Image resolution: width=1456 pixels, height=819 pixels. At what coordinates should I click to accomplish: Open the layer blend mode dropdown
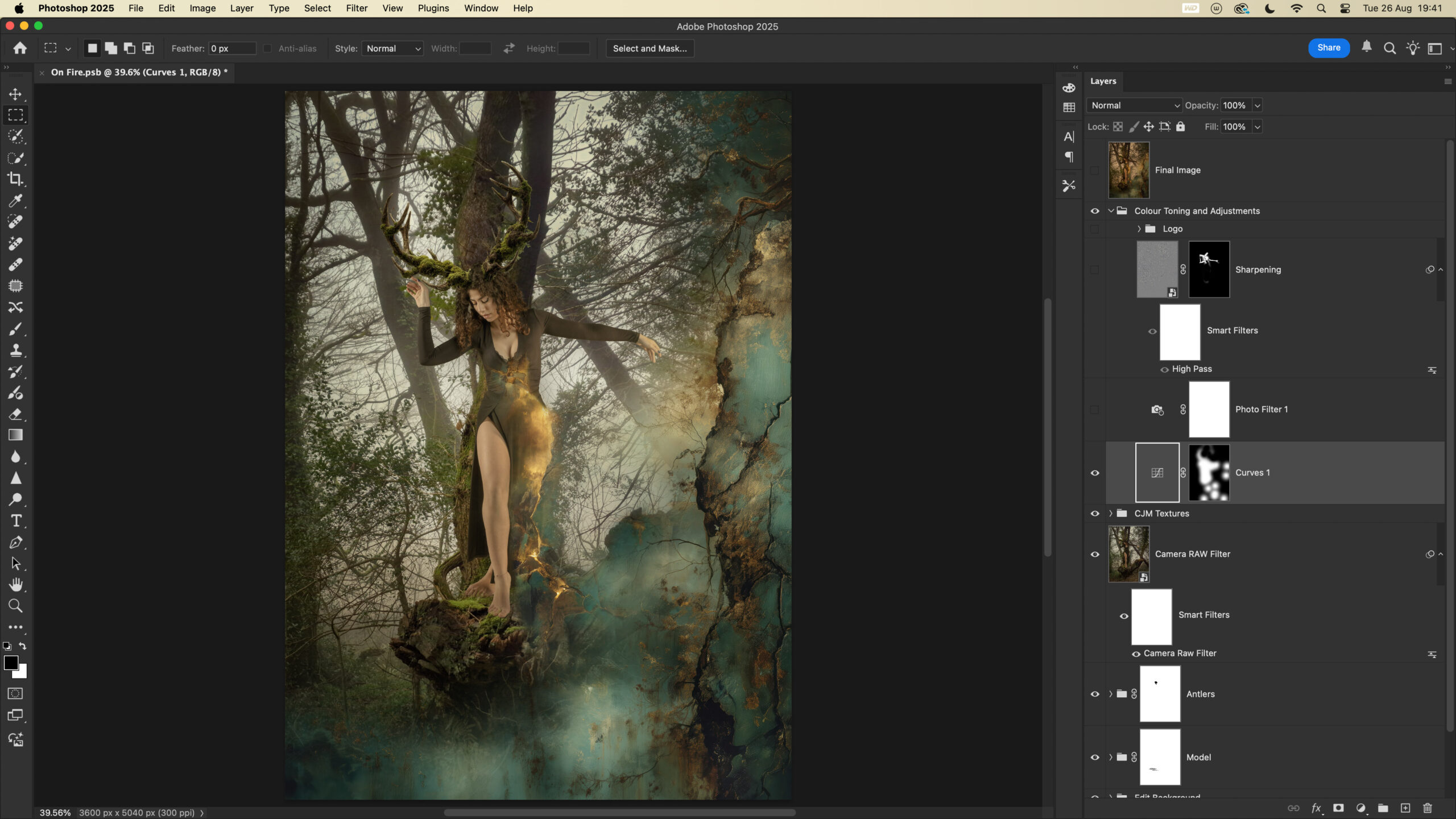(1135, 105)
